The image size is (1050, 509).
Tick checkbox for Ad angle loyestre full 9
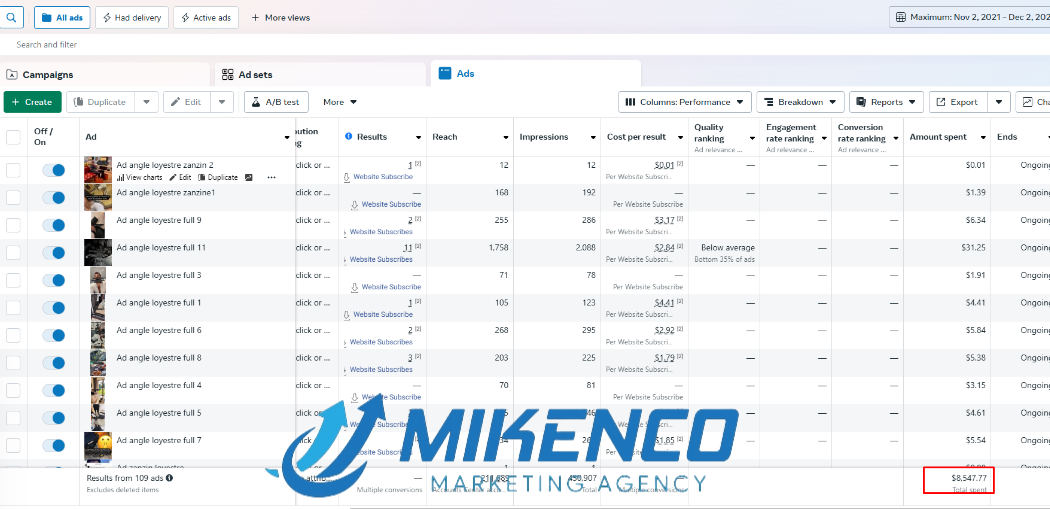[x=13, y=225]
